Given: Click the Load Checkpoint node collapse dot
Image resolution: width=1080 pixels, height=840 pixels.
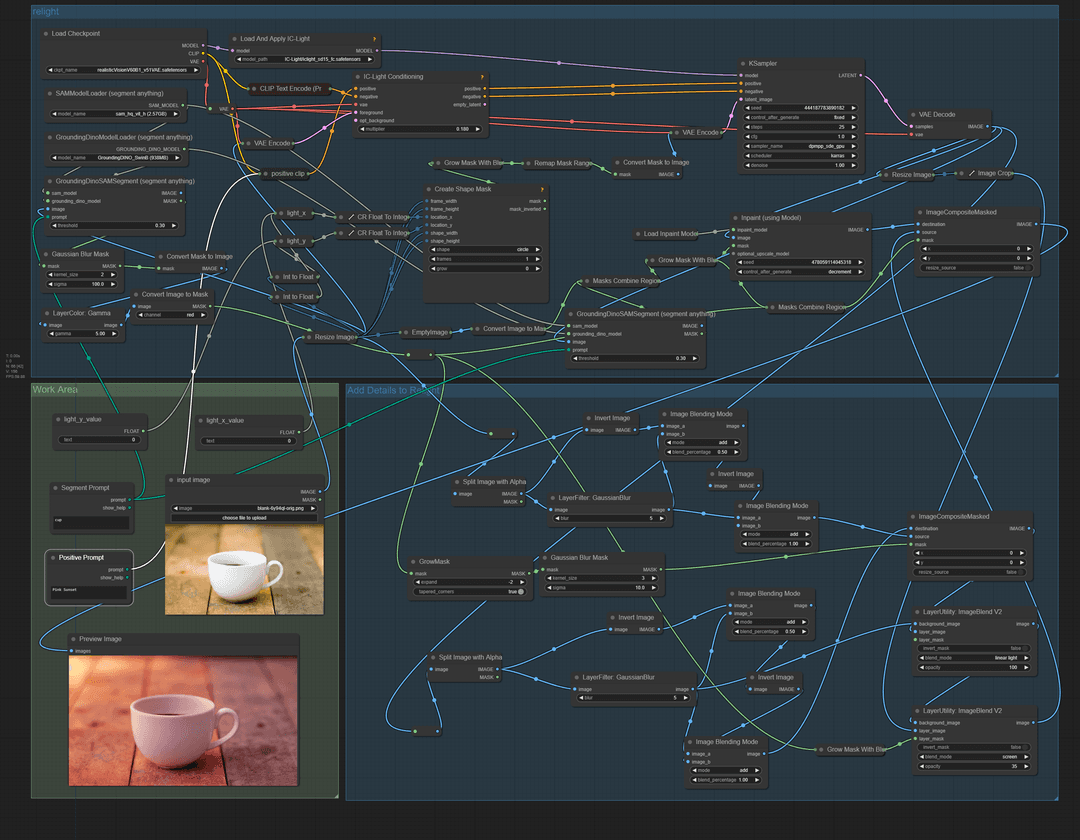Looking at the screenshot, I should (x=46, y=33).
